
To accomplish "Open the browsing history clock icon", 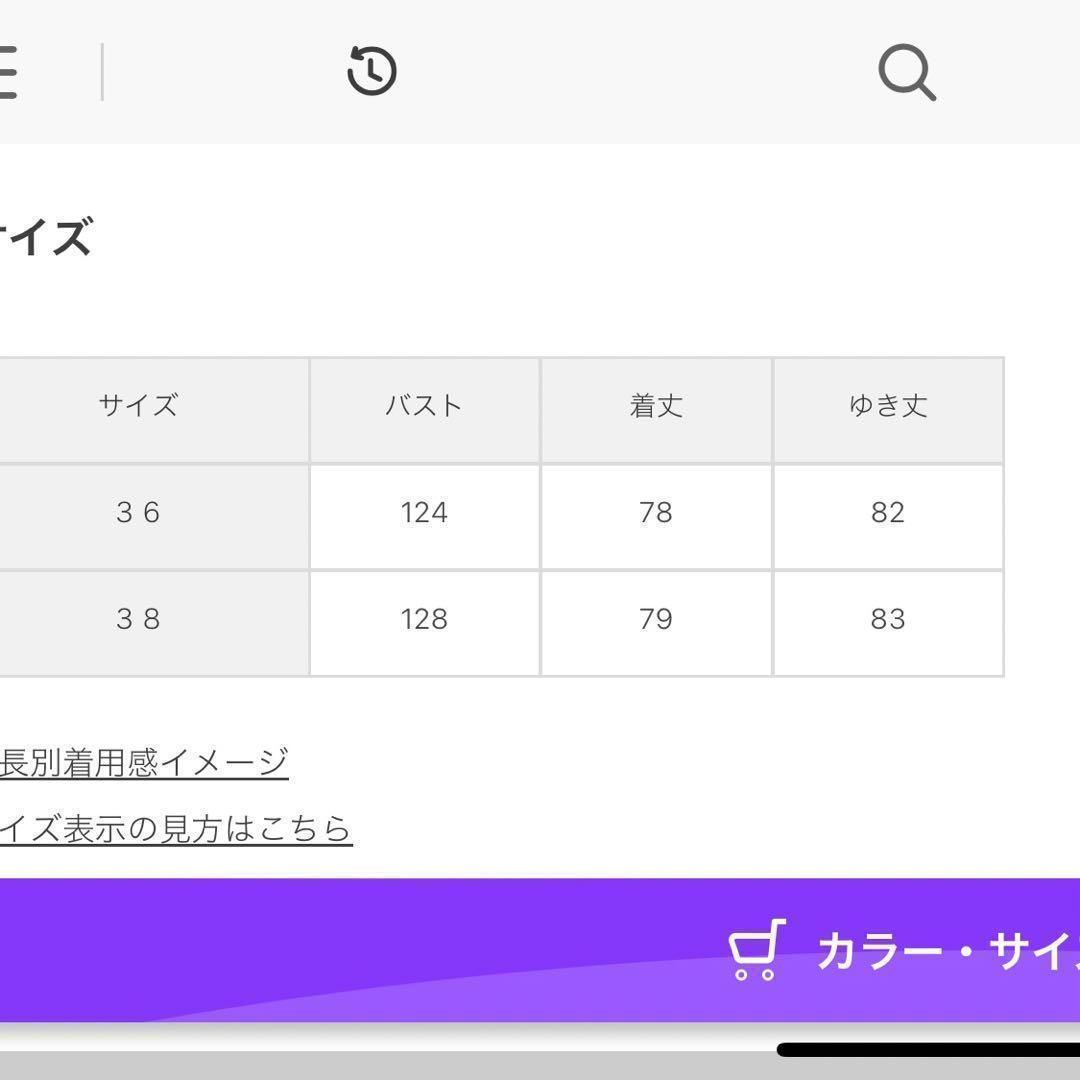I will point(372,70).
